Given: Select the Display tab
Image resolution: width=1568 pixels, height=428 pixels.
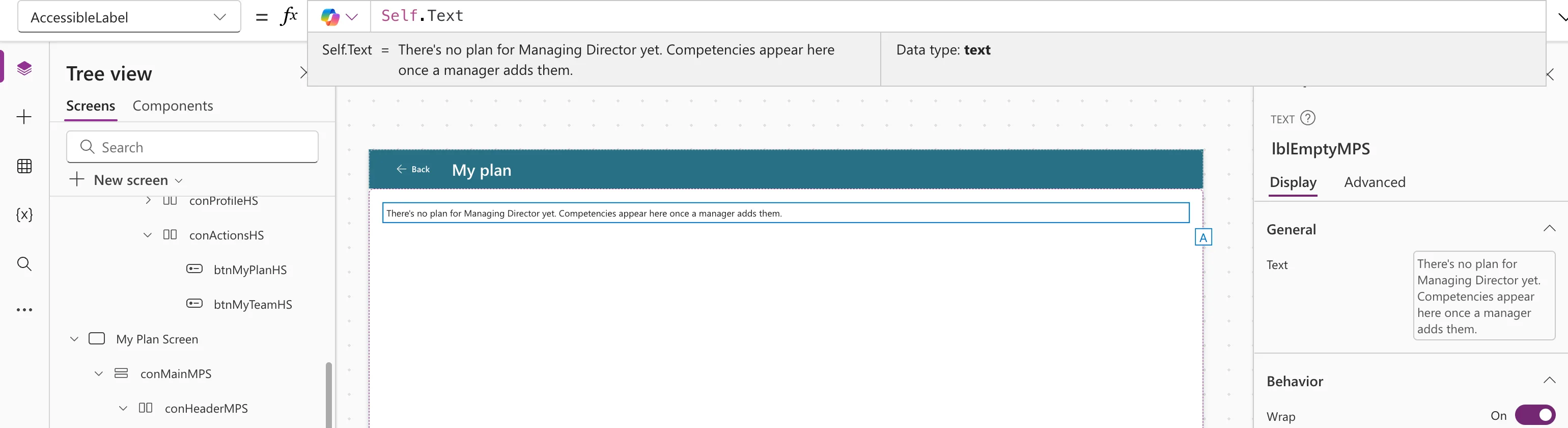Looking at the screenshot, I should point(1293,182).
